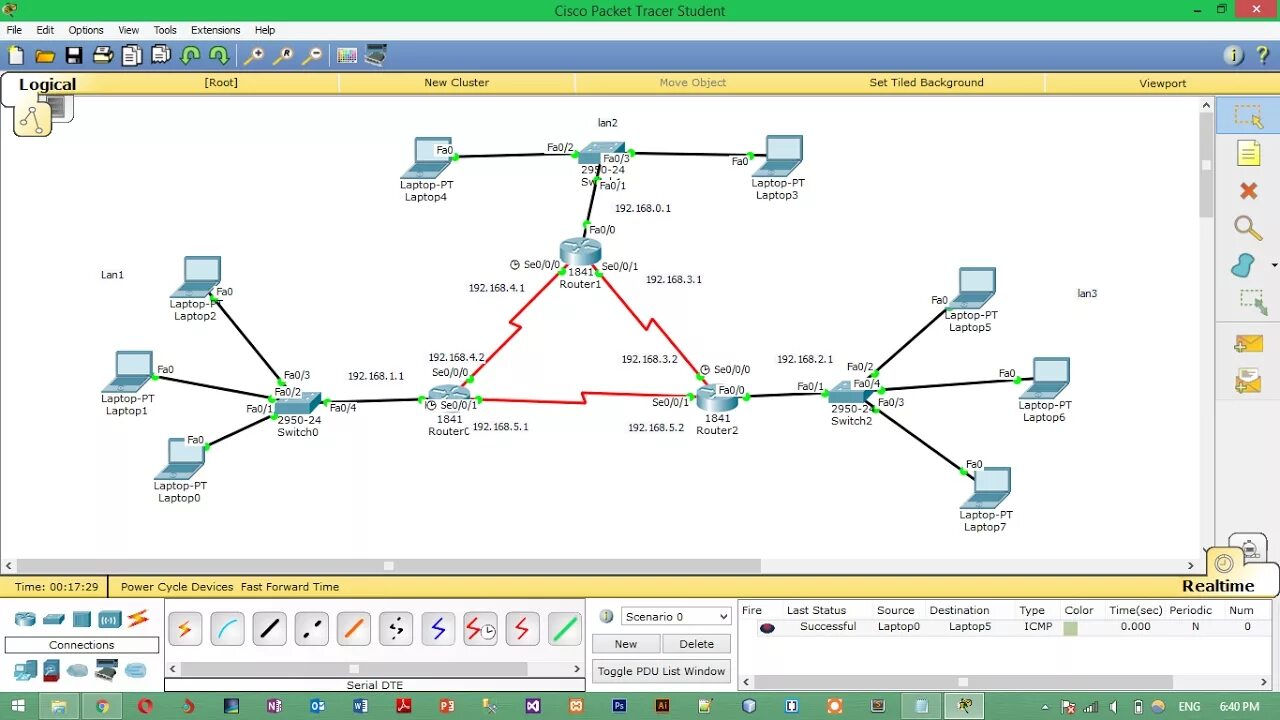Choose automatic connection type

click(185, 629)
